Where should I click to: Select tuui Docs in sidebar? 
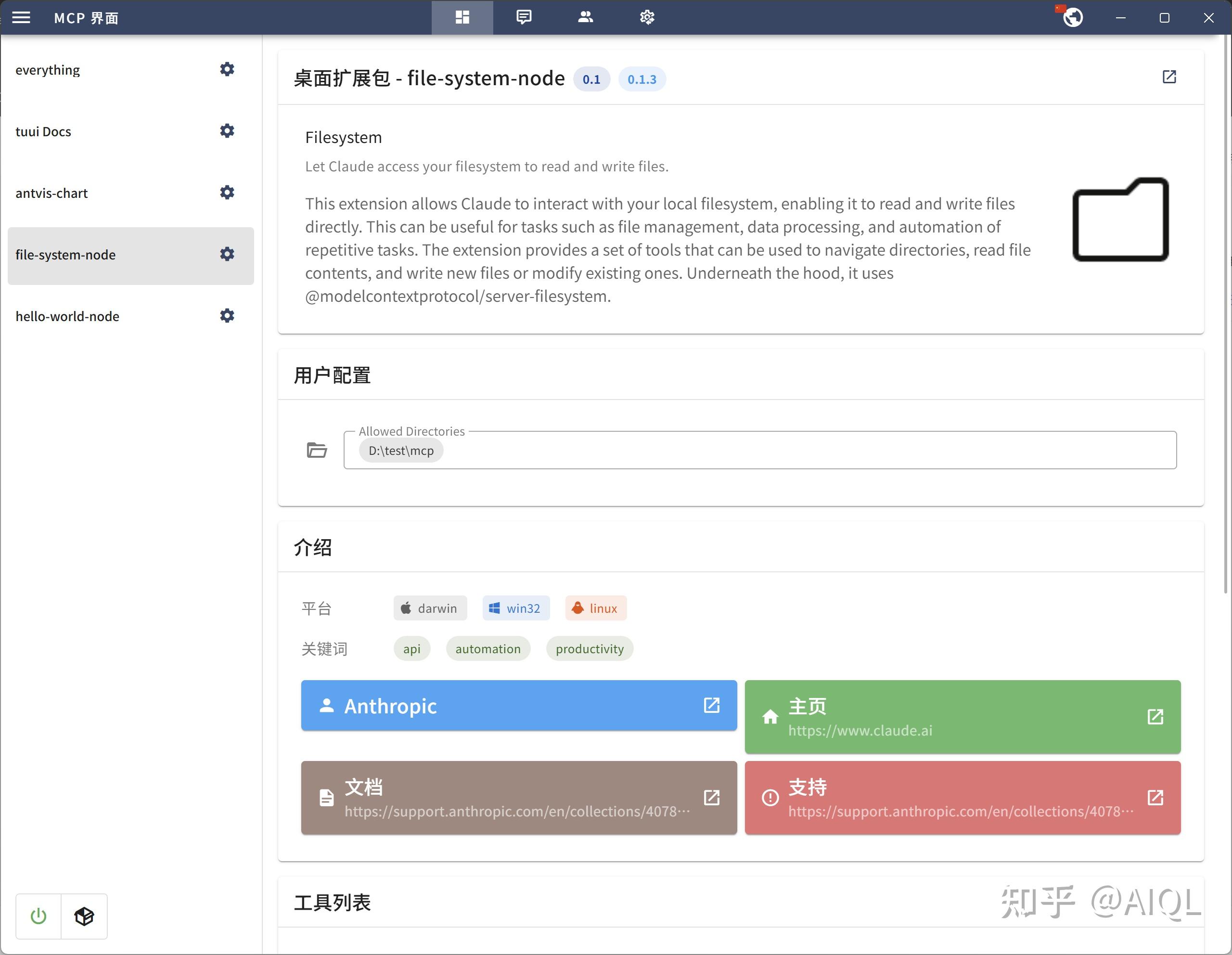[43, 131]
